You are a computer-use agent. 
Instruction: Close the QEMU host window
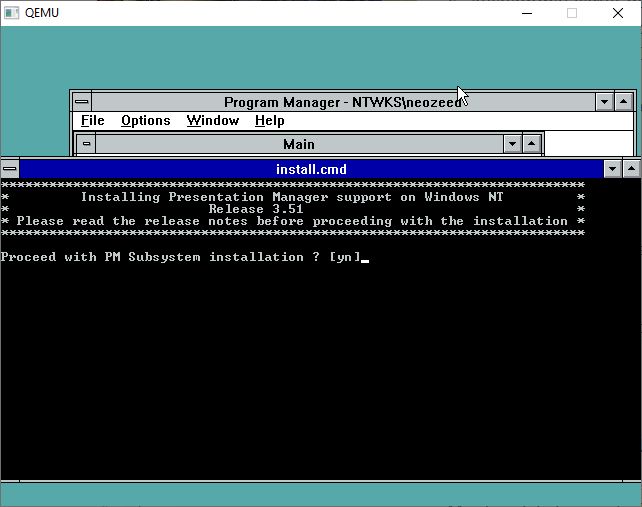coord(618,13)
